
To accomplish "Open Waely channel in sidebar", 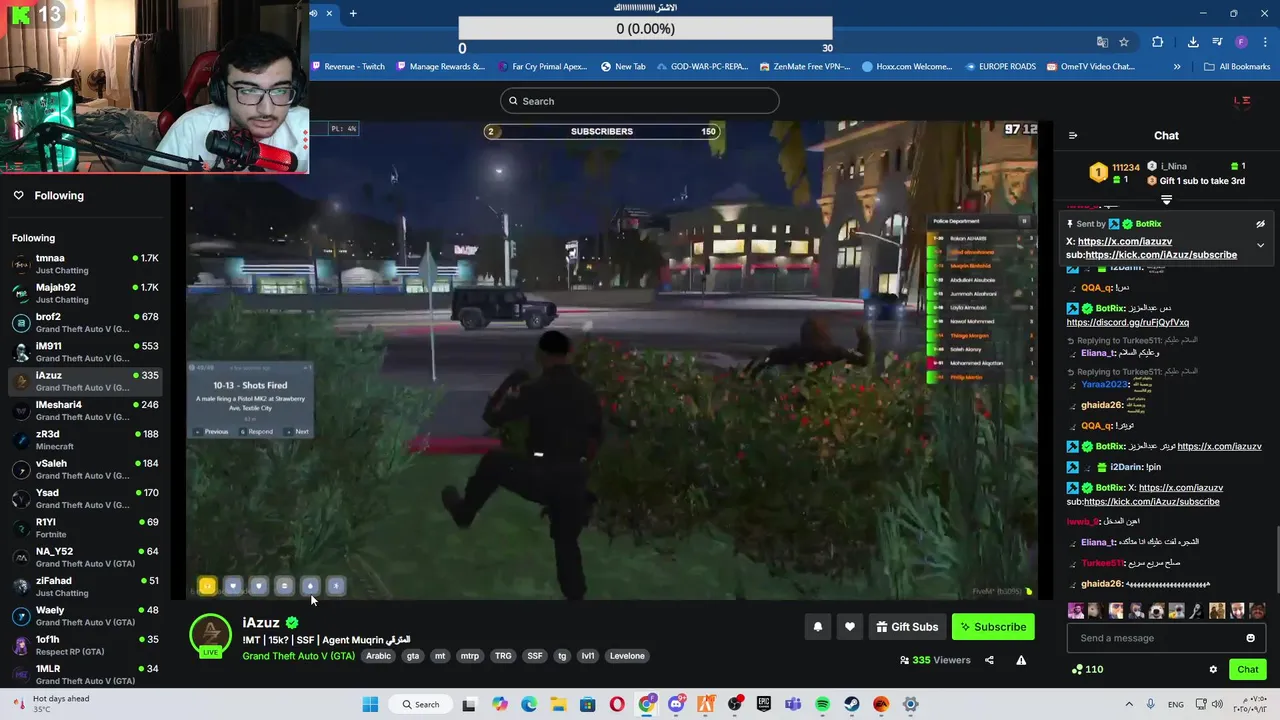I will (85, 616).
